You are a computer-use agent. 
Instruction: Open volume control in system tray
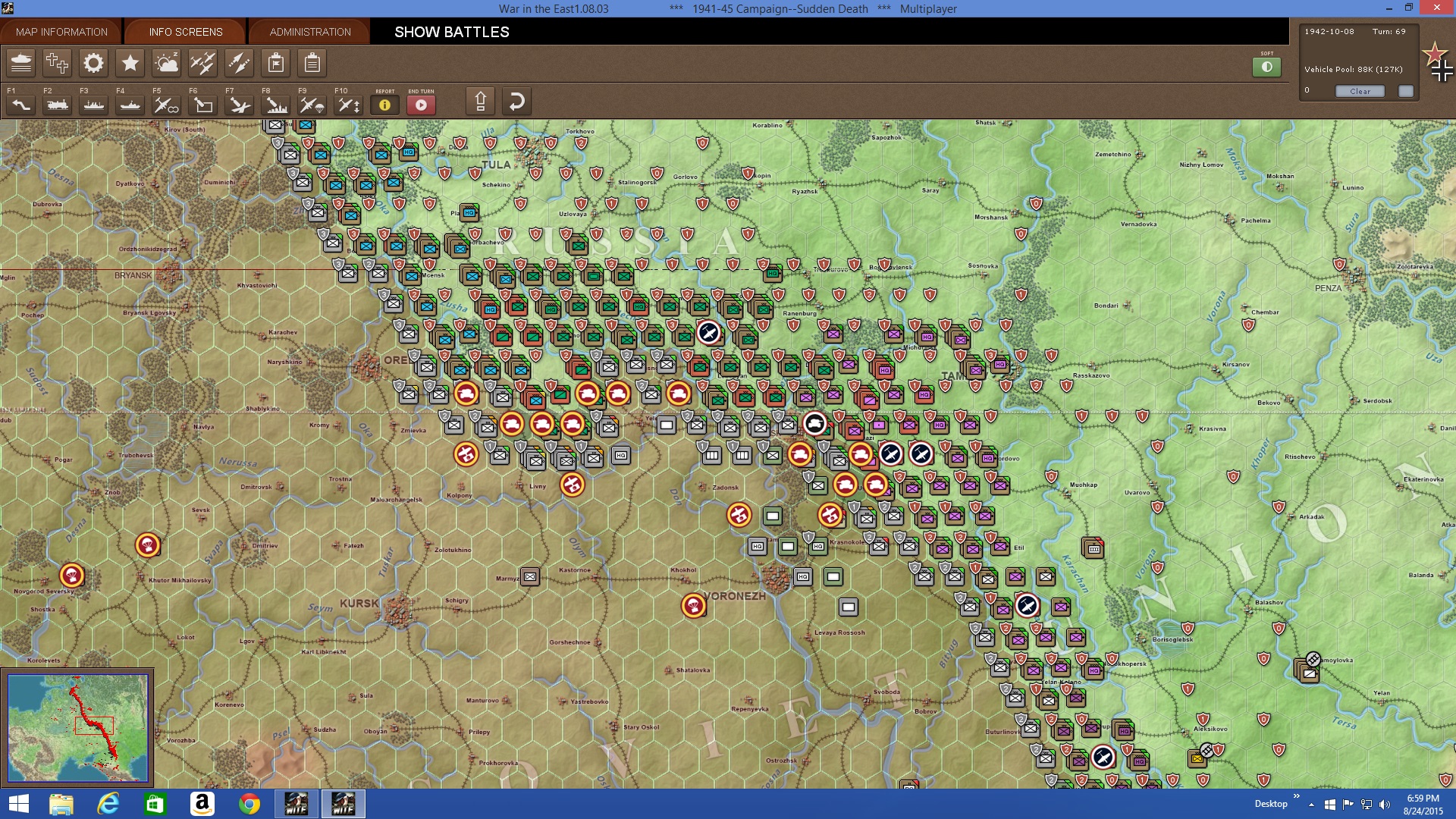(1384, 805)
